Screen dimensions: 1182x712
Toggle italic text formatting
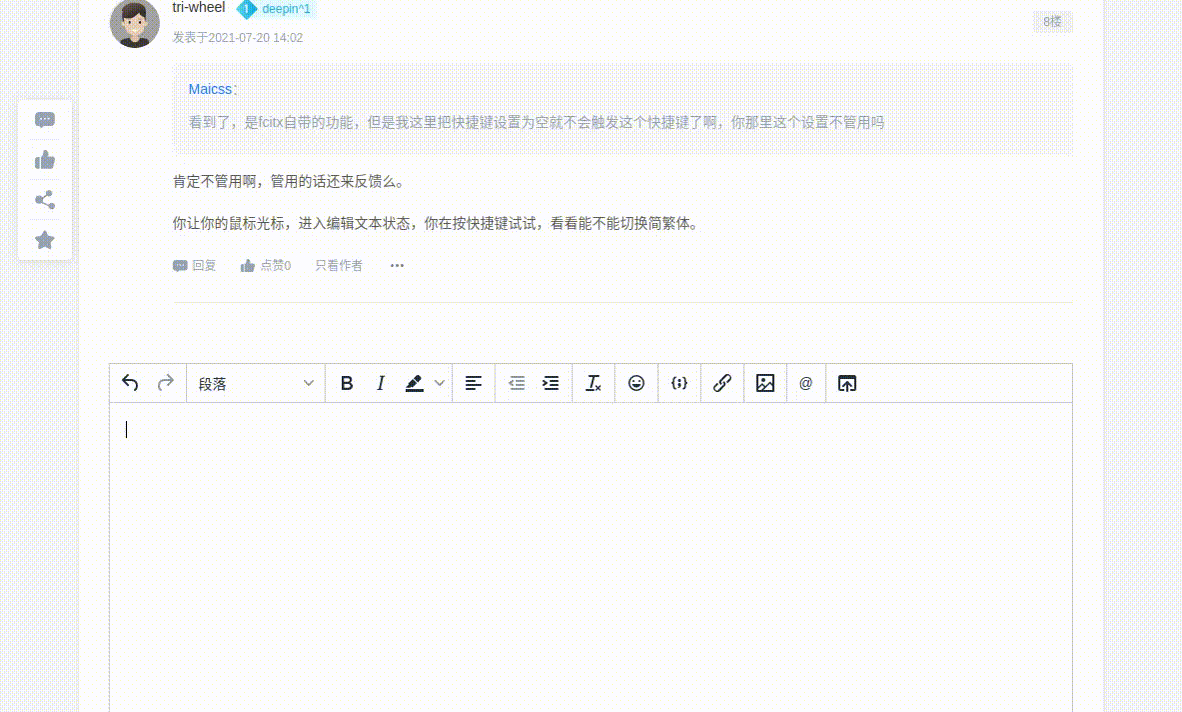pos(380,384)
